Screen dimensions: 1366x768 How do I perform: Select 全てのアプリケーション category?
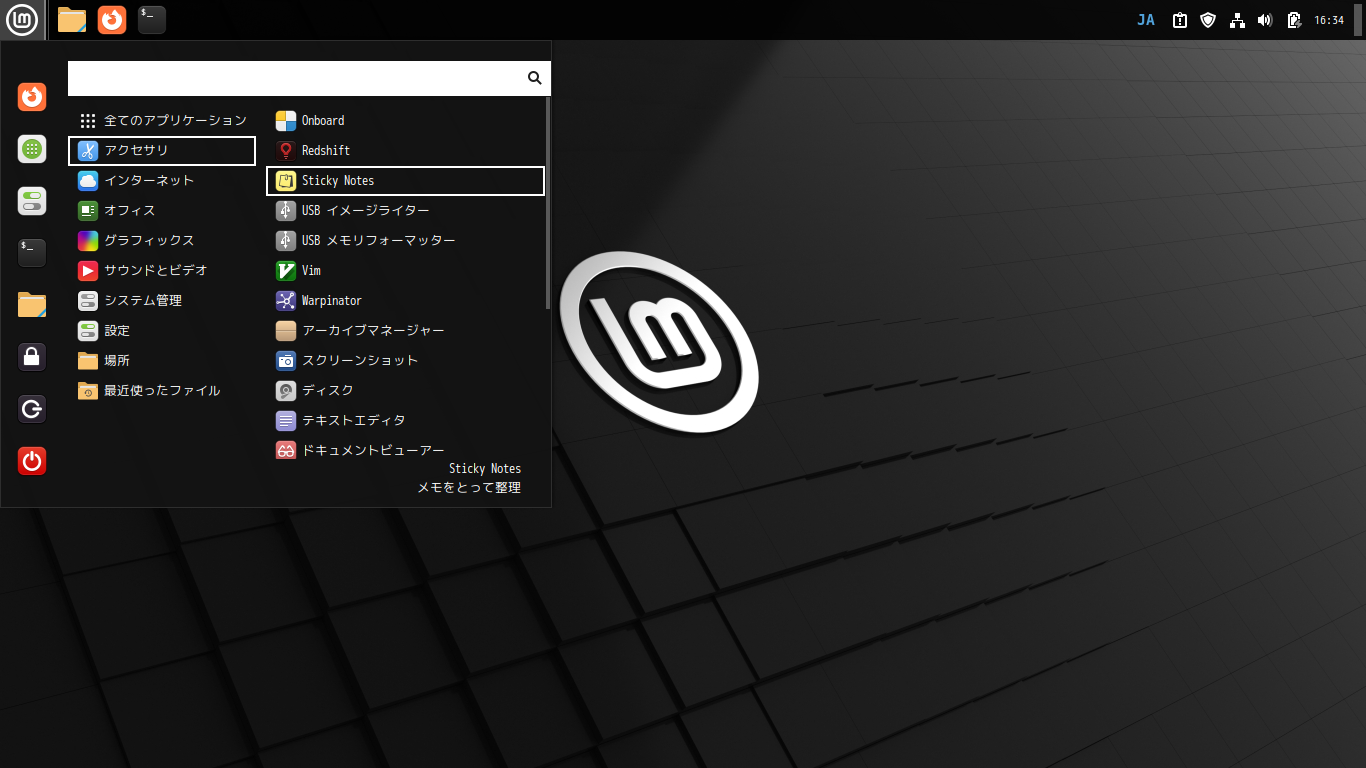[162, 121]
